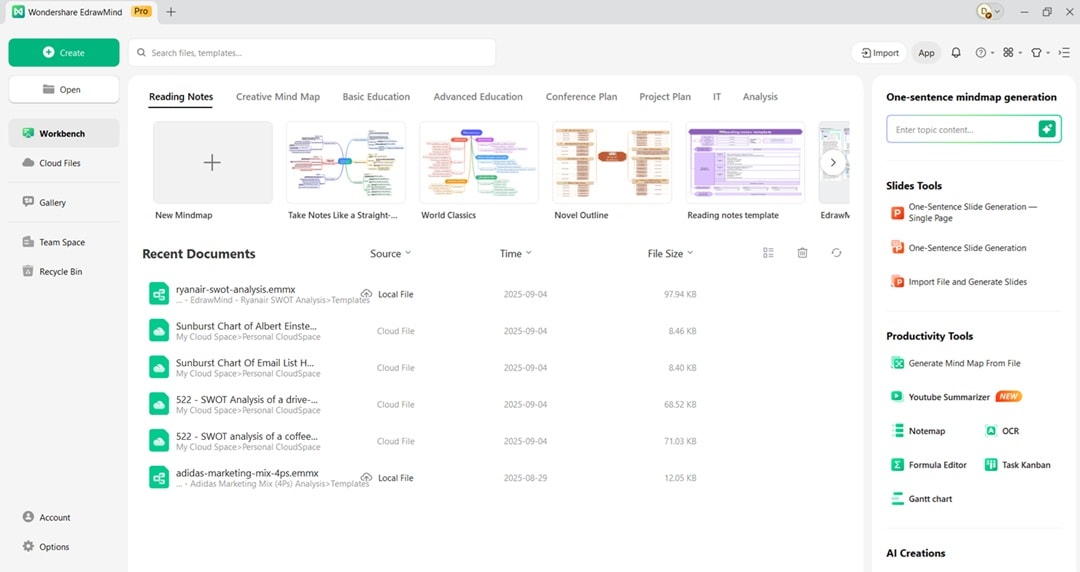Open the skin shirt theme dropdown
This screenshot has width=1080, height=572.
tap(1039, 52)
